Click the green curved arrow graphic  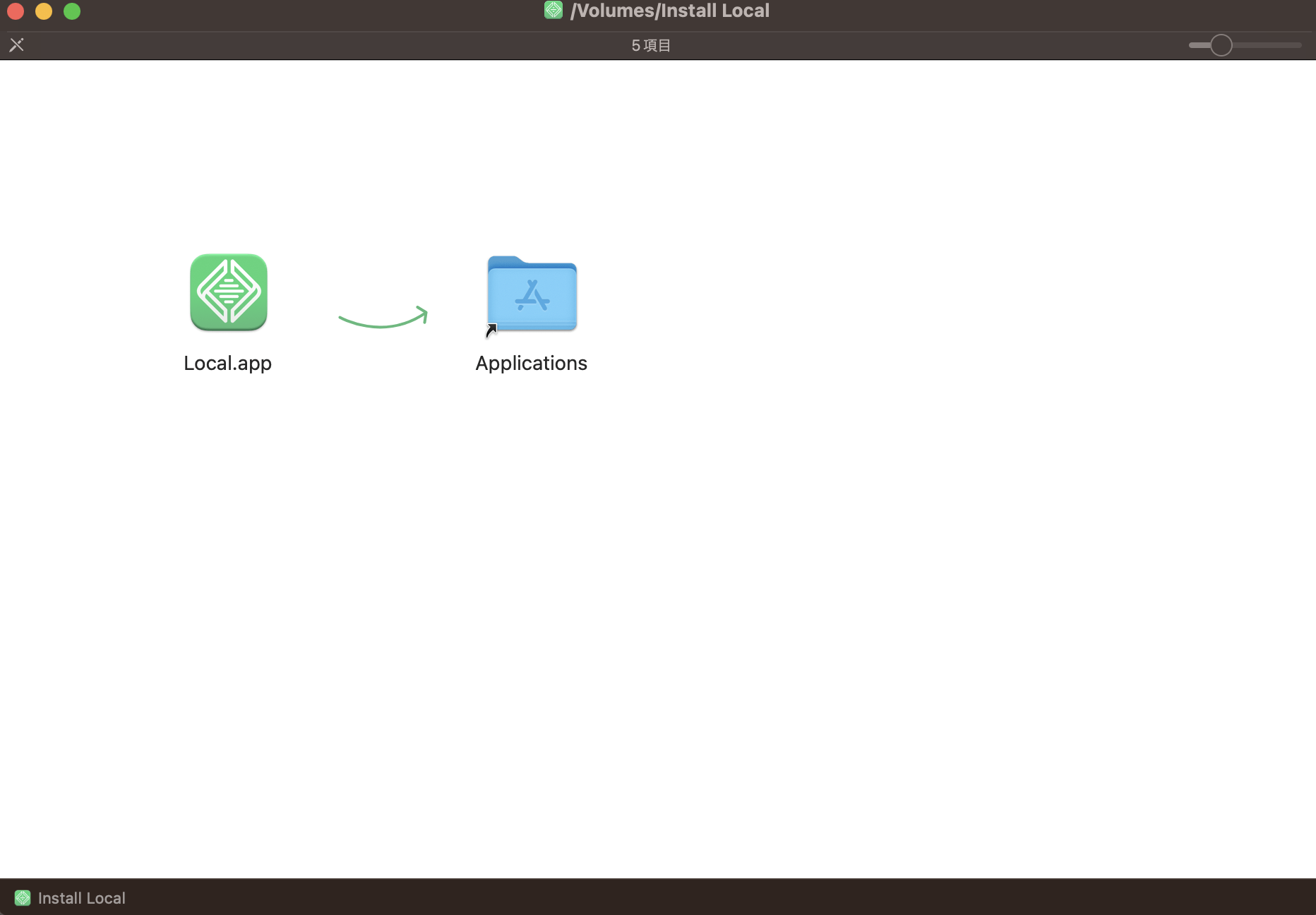tap(383, 318)
